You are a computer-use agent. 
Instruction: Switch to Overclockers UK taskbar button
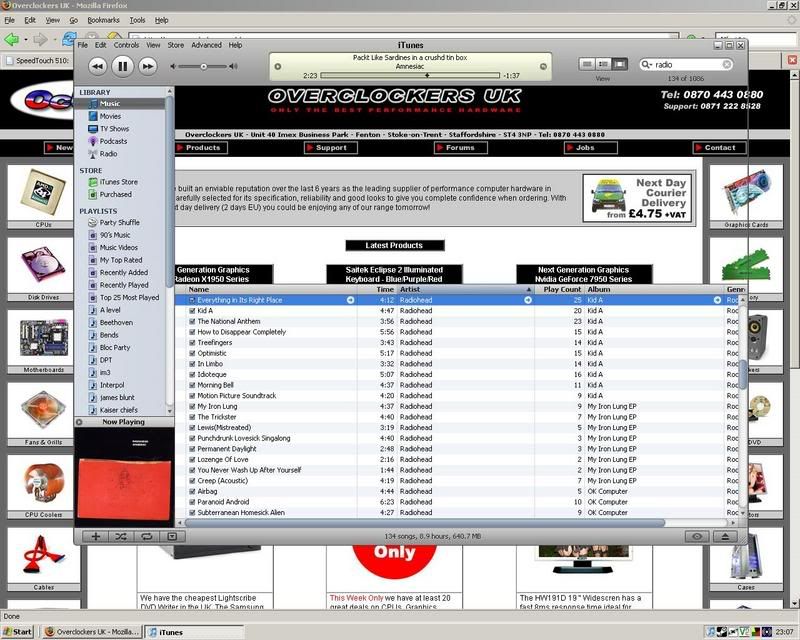point(91,632)
